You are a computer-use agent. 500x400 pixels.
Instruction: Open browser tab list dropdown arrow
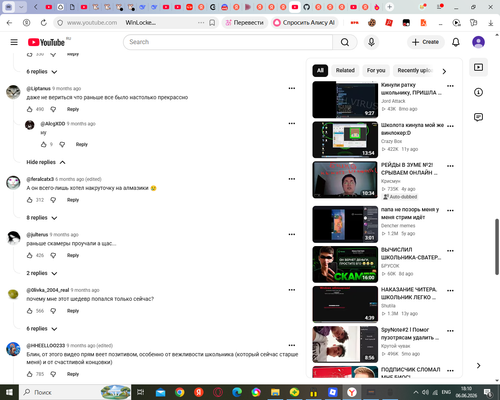21,7
